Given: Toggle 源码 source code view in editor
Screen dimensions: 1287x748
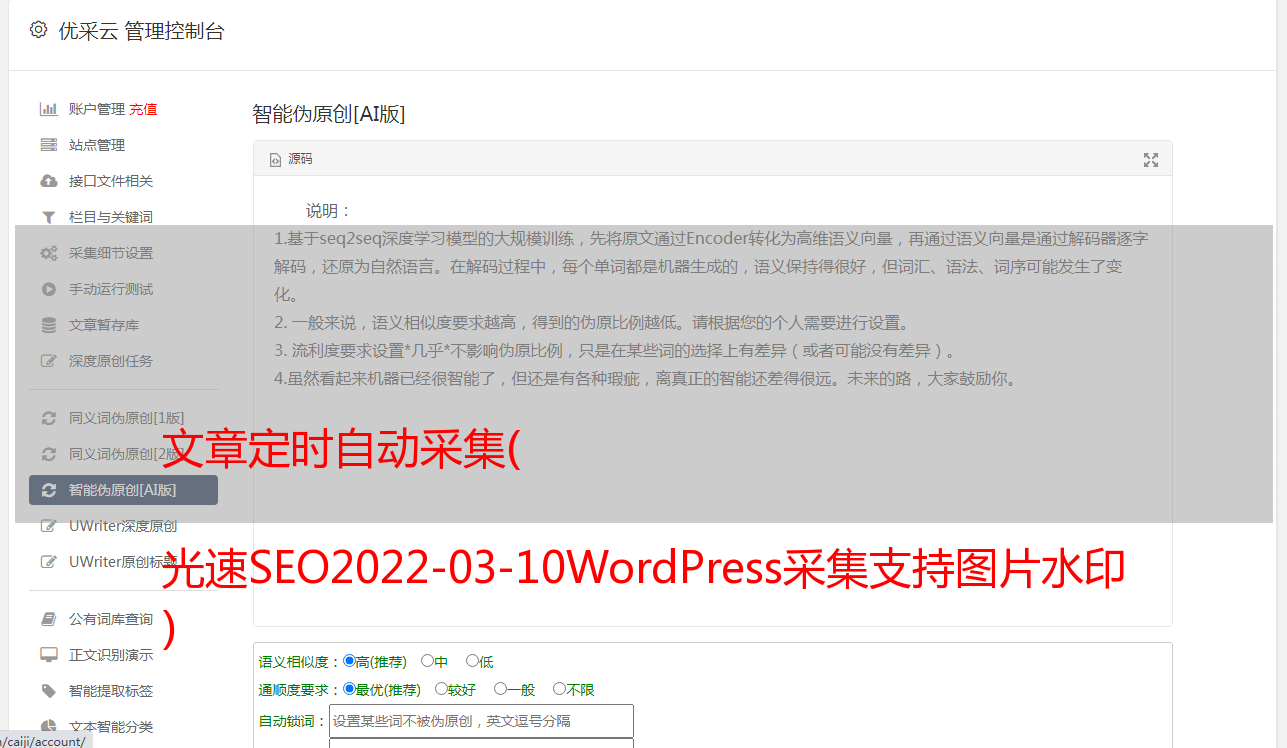Looking at the screenshot, I should [291, 159].
